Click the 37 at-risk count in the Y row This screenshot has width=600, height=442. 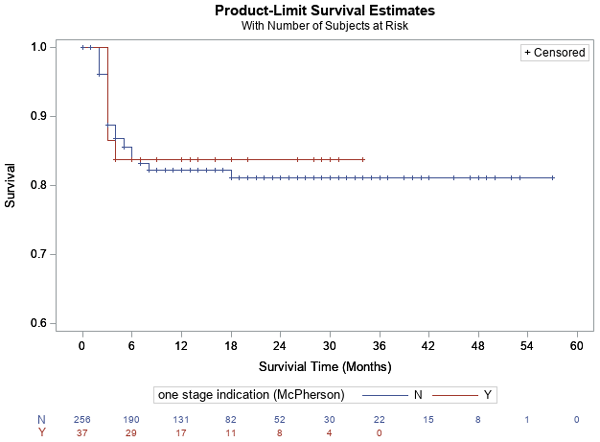pyautogui.click(x=82, y=431)
